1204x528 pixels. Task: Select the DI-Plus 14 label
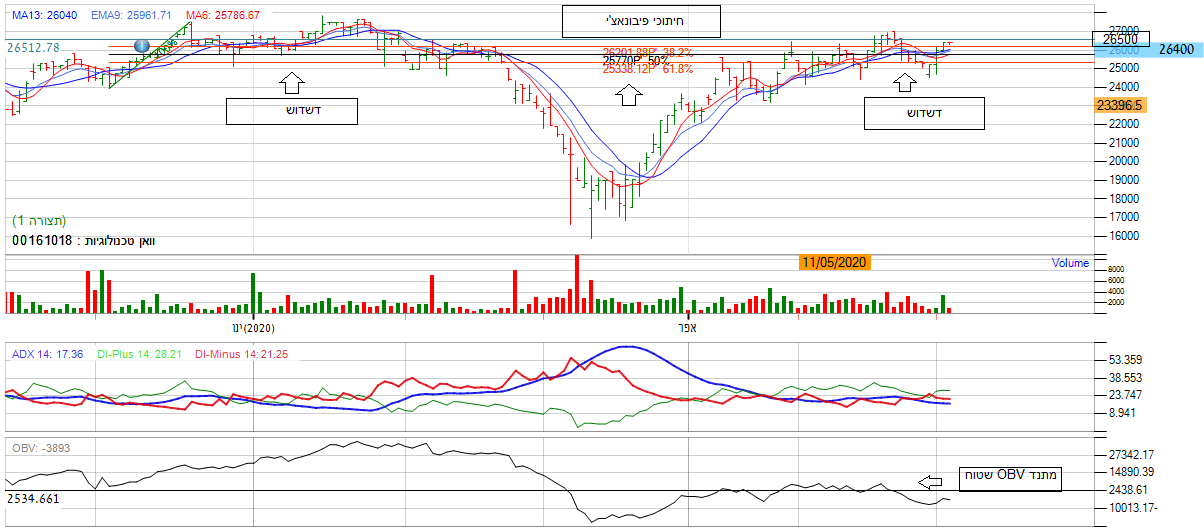140,353
